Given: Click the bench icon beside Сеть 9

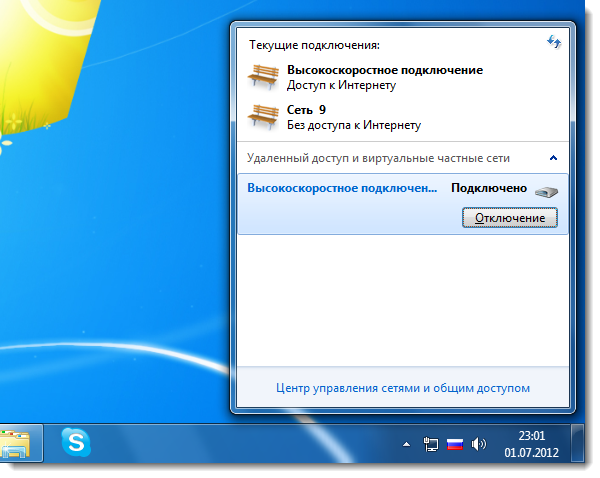Looking at the screenshot, I should point(263,117).
